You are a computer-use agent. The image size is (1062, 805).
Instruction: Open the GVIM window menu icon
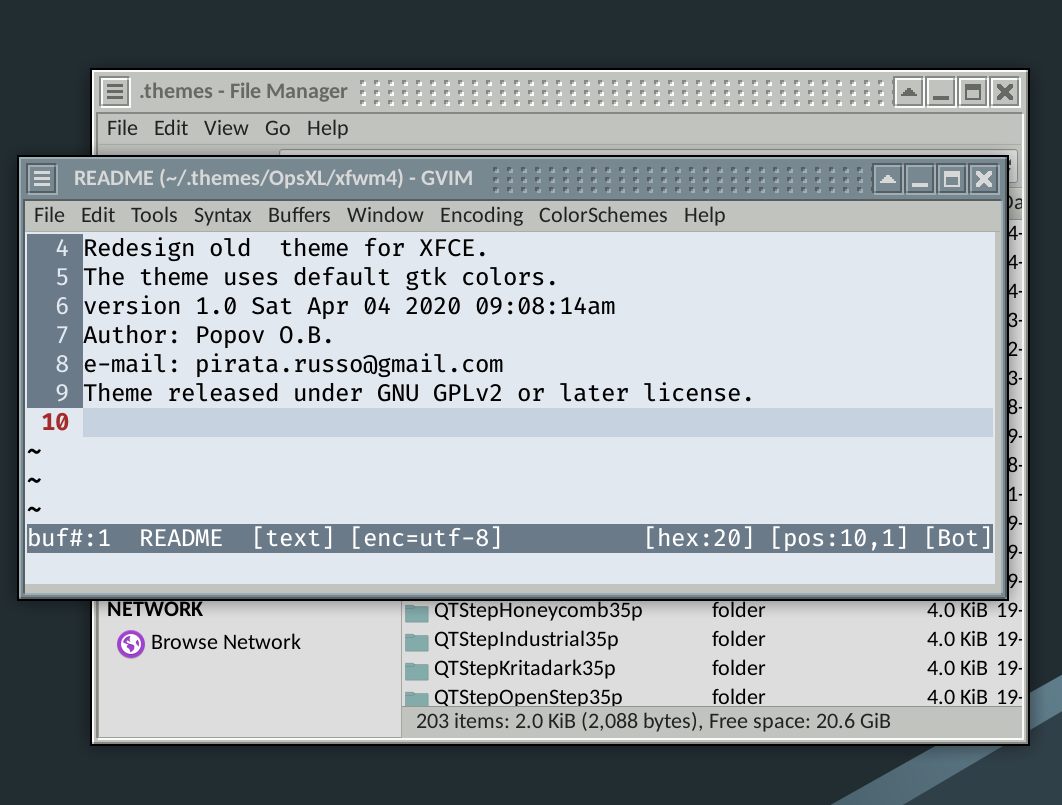[42, 179]
